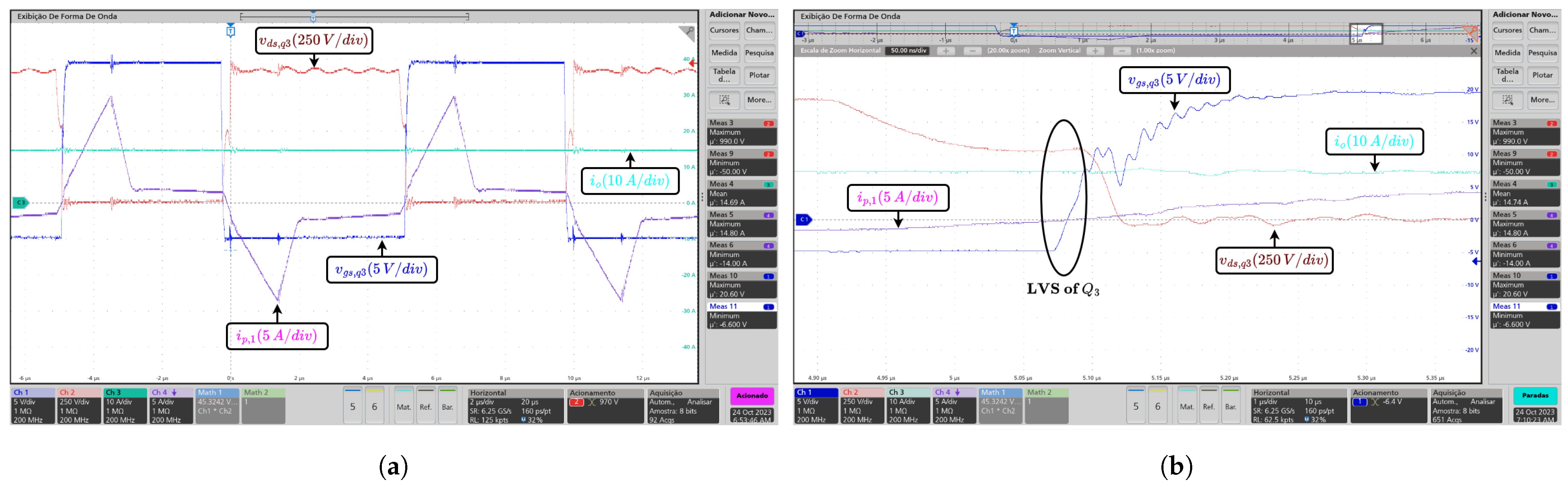Click the zoom box icon in left panel
This screenshot has height=487, width=1568.
(724, 100)
